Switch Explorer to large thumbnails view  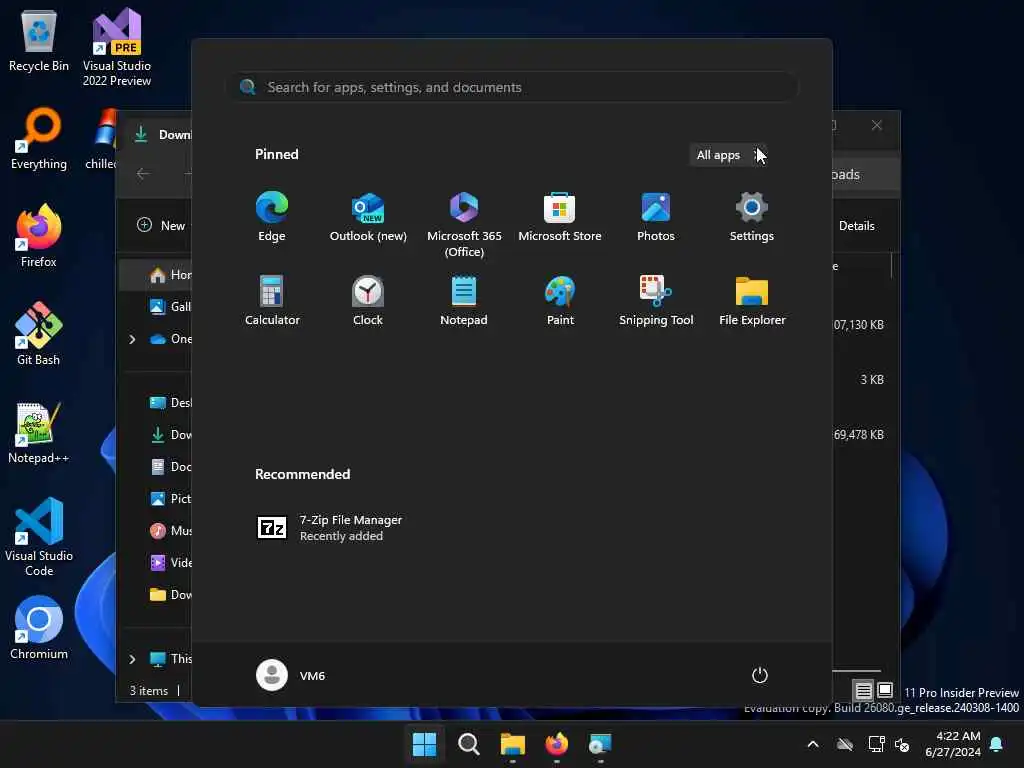885,690
